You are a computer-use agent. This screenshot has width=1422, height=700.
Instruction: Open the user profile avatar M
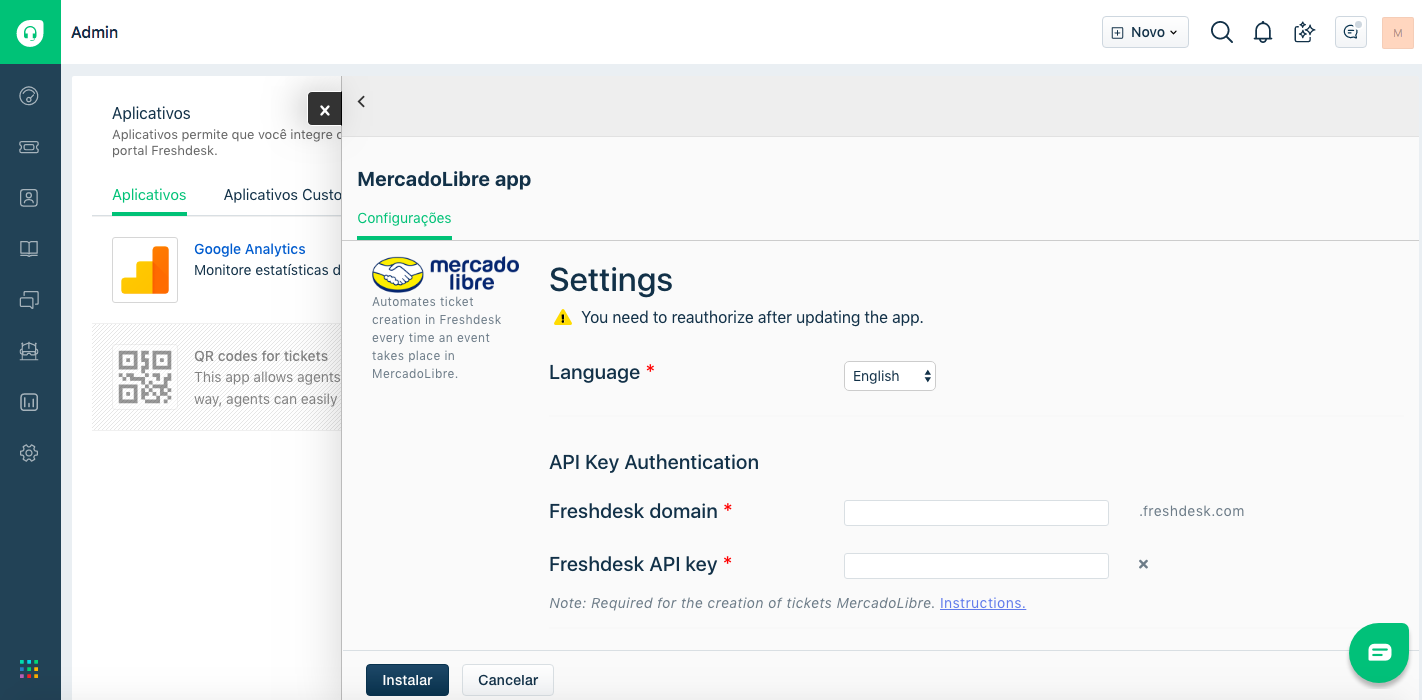pos(1398,32)
